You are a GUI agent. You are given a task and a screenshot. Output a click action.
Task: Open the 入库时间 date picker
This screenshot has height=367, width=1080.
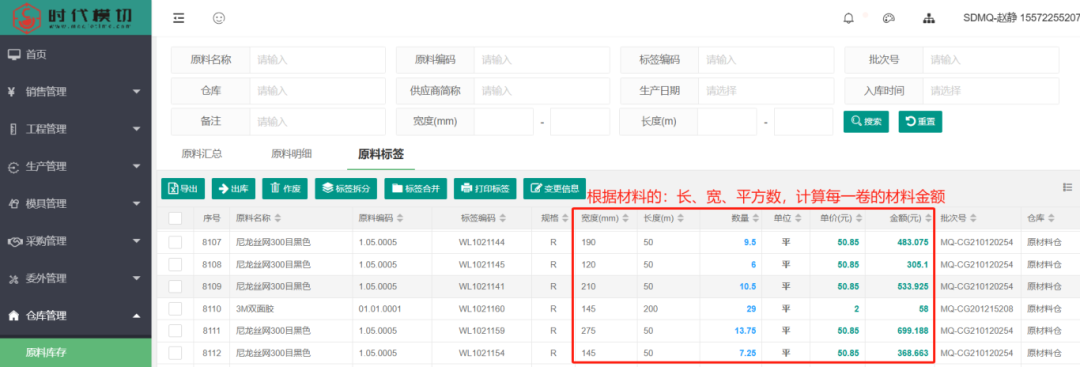(991, 90)
